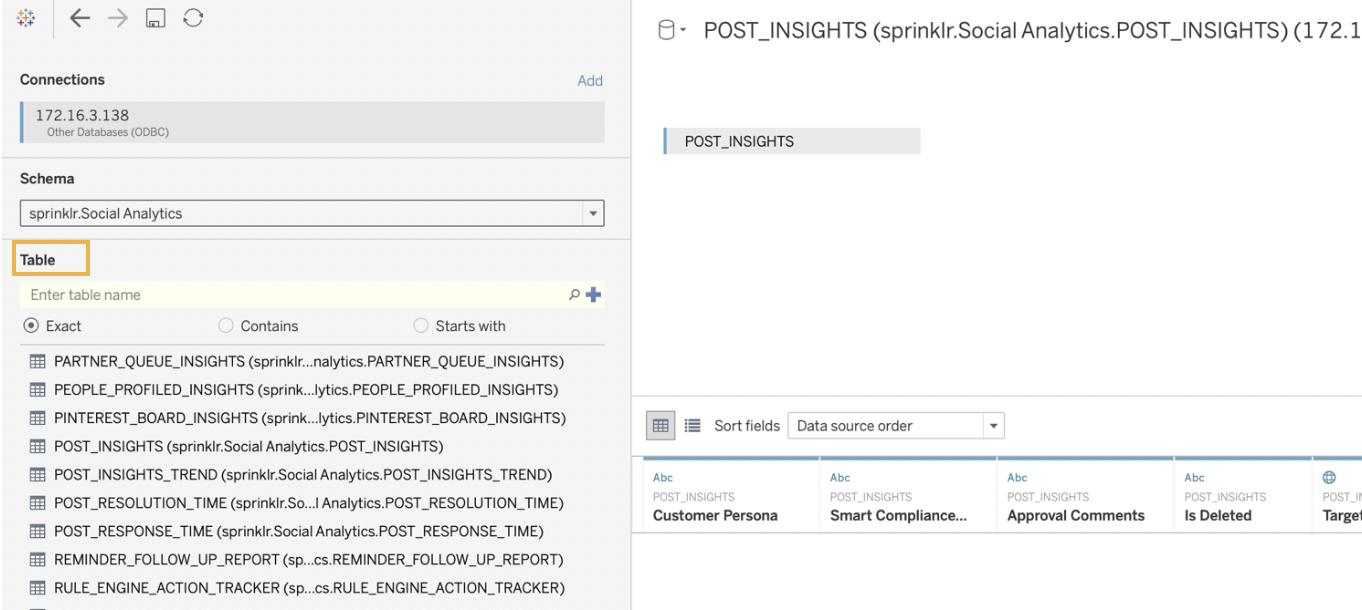Click table icon beside PEOPLE_PROFILED_INSIGHTS
Image resolution: width=1362 pixels, height=610 pixels.
tap(38, 389)
